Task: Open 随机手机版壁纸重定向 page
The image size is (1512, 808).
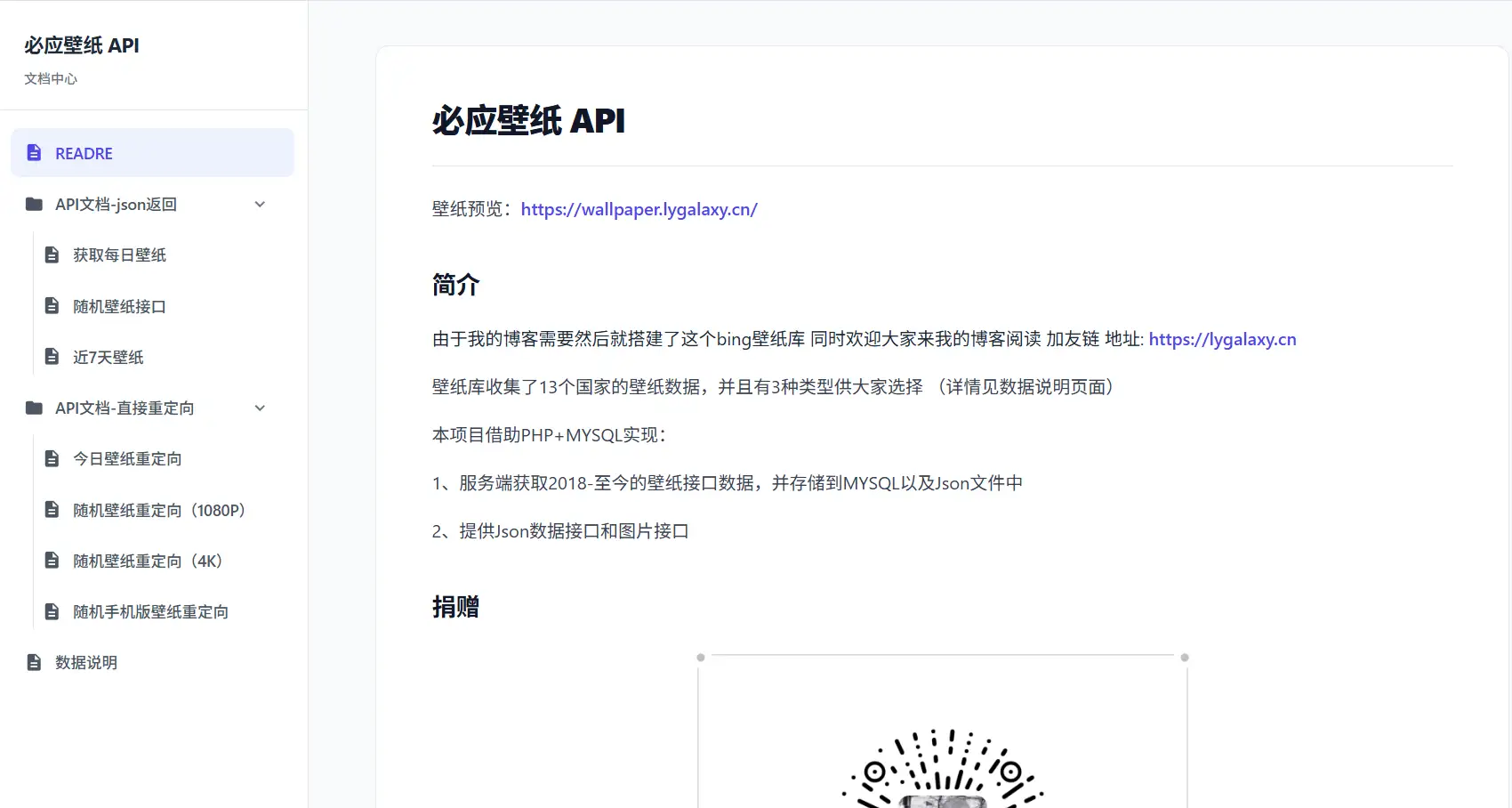Action: 150,612
